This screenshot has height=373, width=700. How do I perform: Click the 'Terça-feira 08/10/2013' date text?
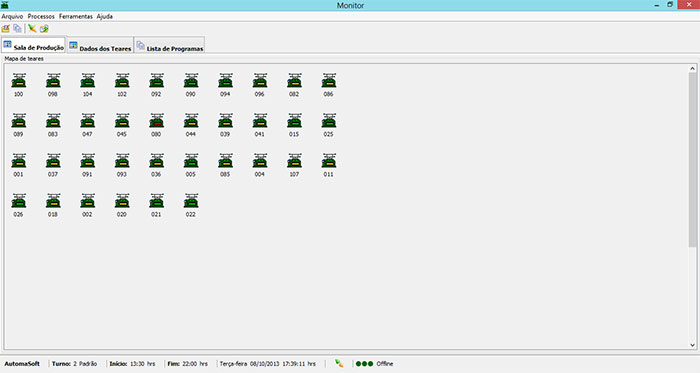click(250, 364)
